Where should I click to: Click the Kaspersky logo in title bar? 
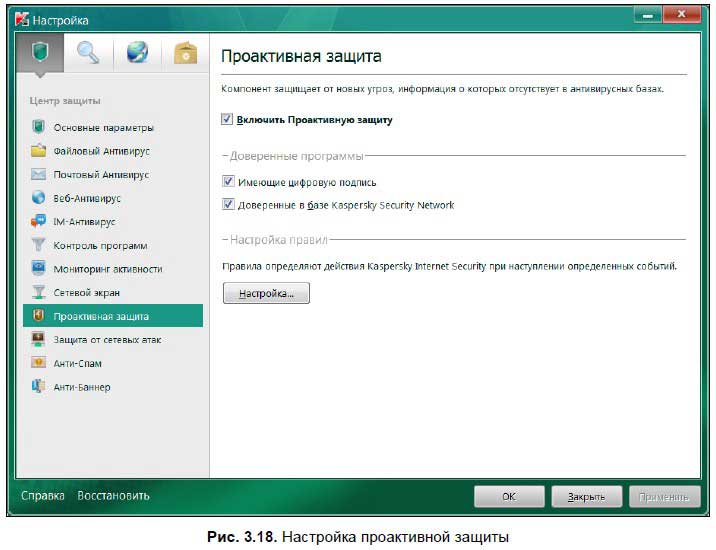point(21,20)
